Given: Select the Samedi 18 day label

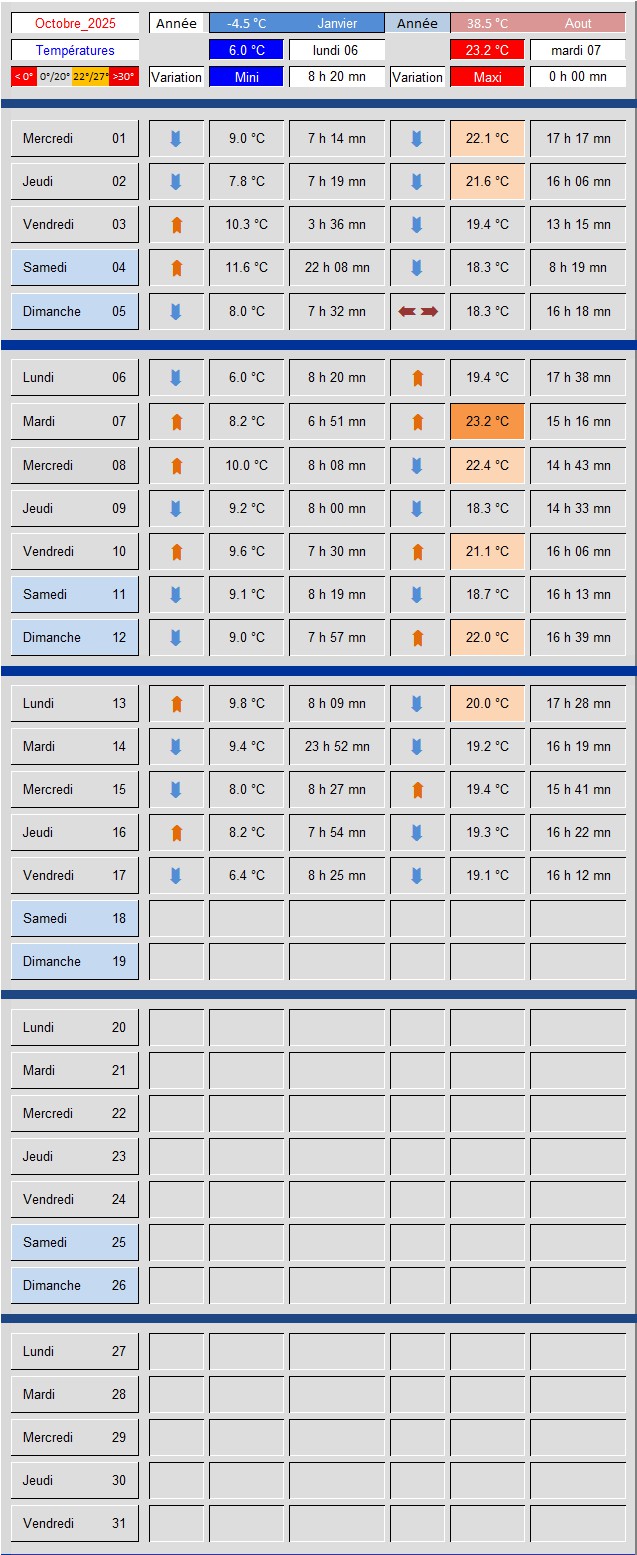Looking at the screenshot, I should click(75, 918).
